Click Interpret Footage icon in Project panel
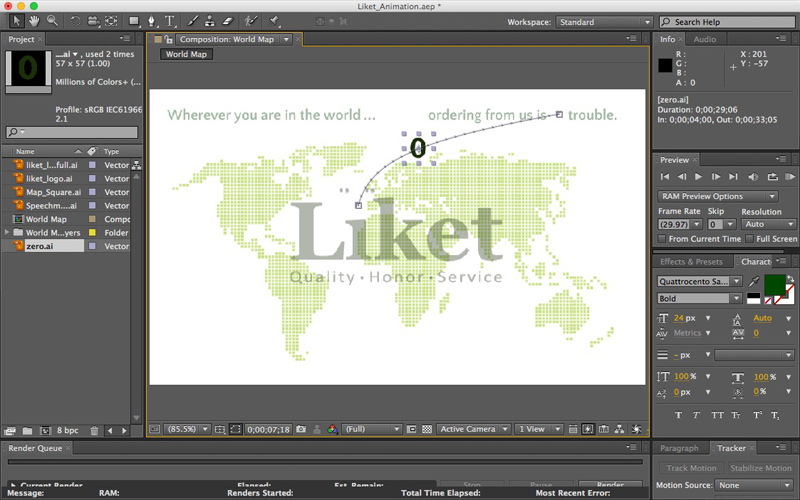800x500 pixels. pos(11,431)
